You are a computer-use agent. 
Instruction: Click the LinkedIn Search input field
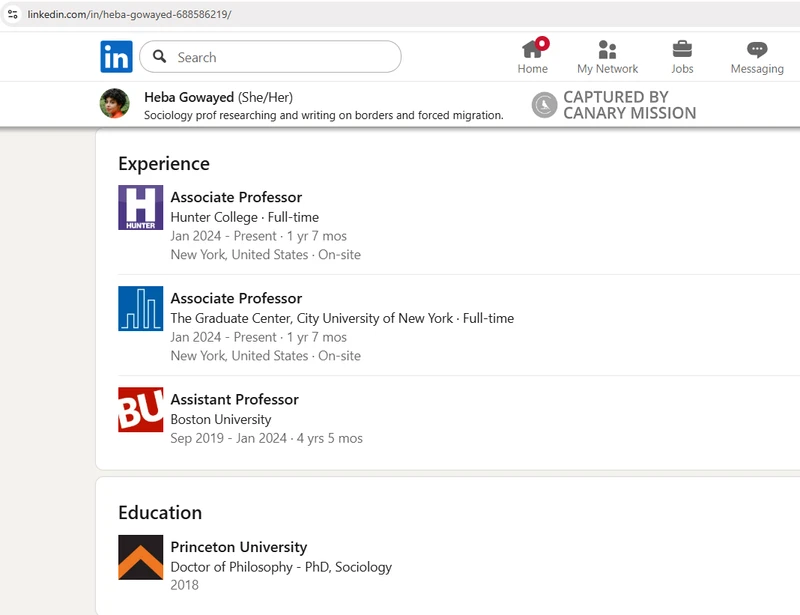click(x=280, y=57)
